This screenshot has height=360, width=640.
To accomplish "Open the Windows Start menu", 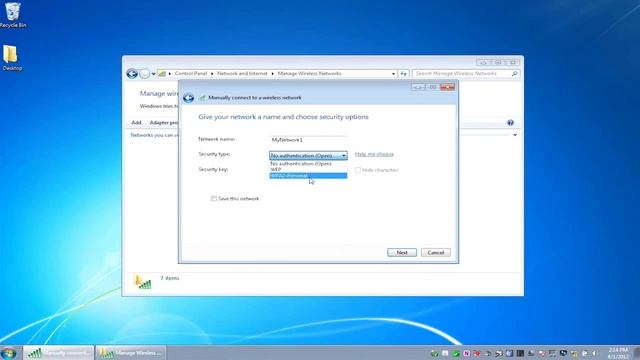I will click(9, 353).
